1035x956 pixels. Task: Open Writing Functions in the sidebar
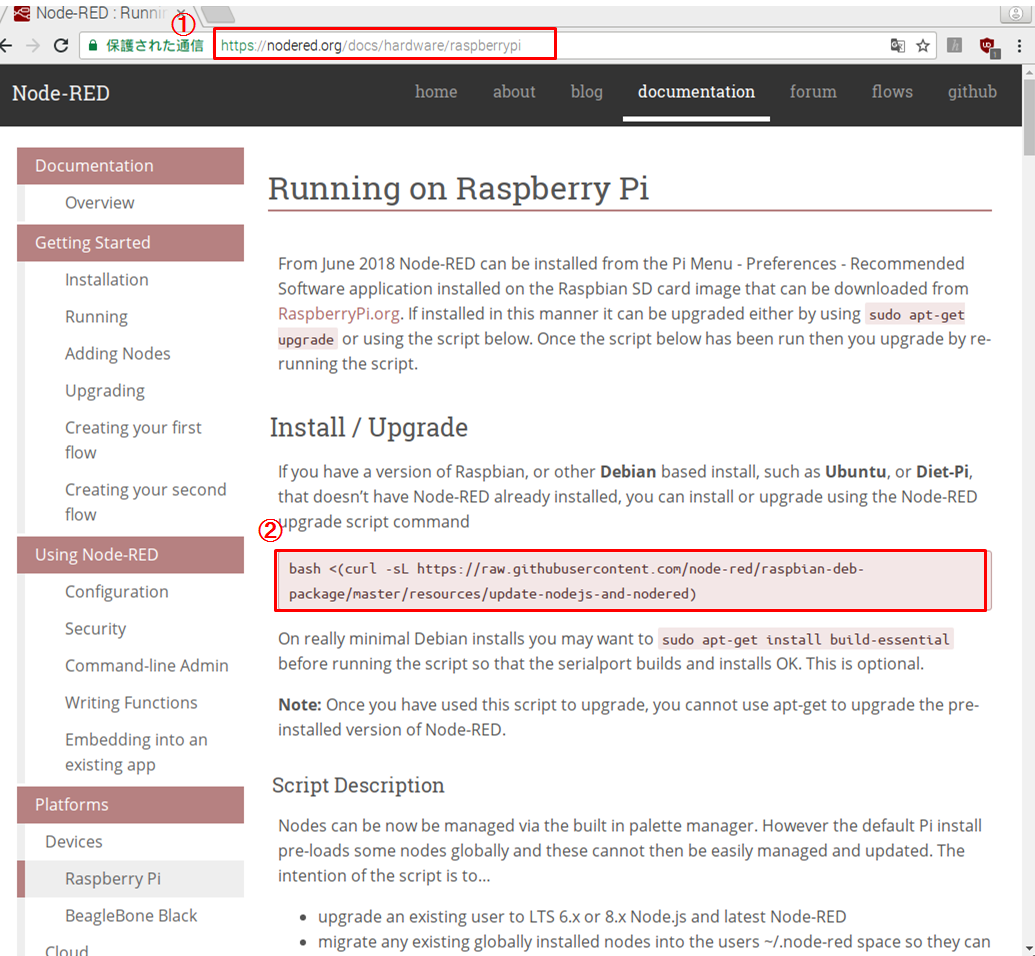pos(131,702)
